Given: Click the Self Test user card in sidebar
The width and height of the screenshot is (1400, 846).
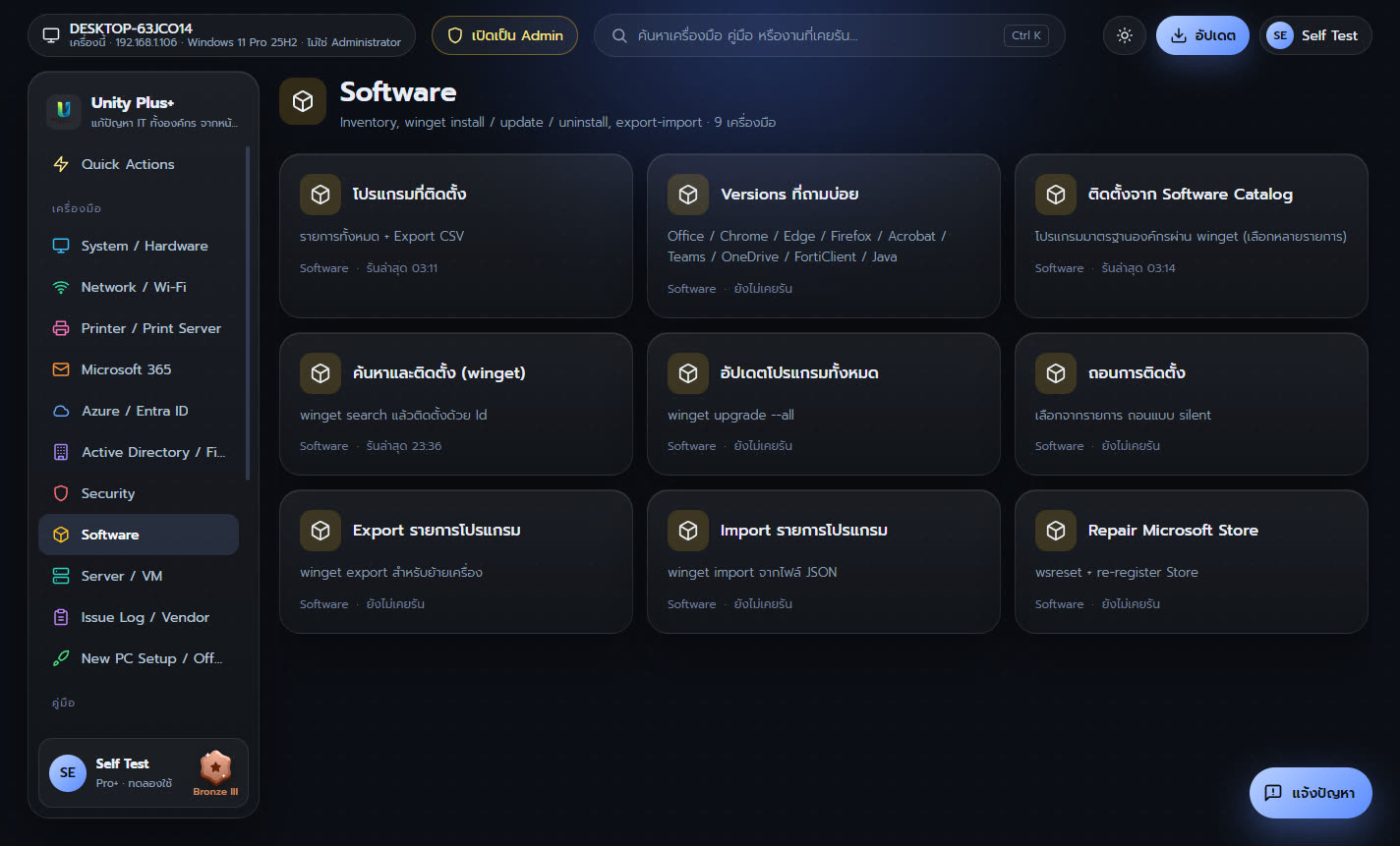Looking at the screenshot, I should coord(144,773).
